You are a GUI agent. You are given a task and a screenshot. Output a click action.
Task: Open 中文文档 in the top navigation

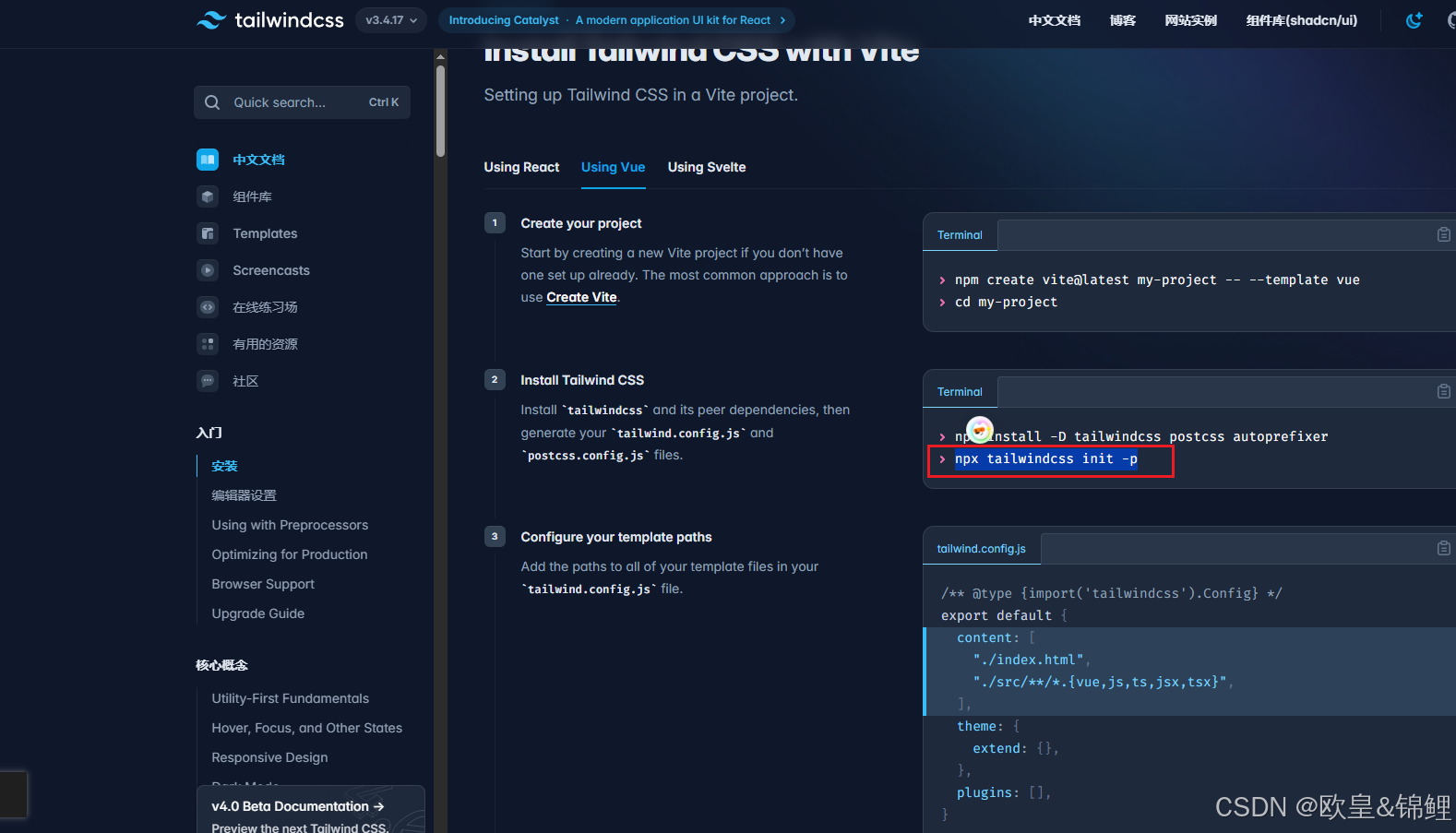coord(1055,20)
